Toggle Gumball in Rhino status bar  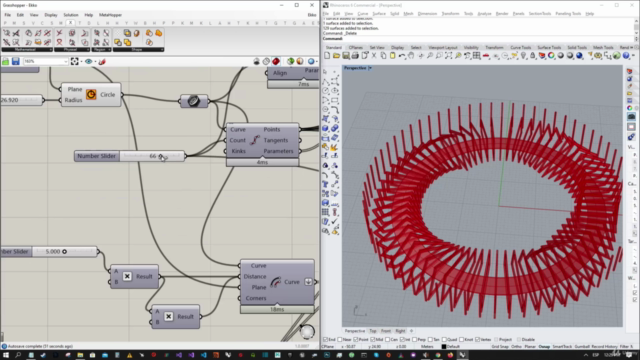(582, 347)
